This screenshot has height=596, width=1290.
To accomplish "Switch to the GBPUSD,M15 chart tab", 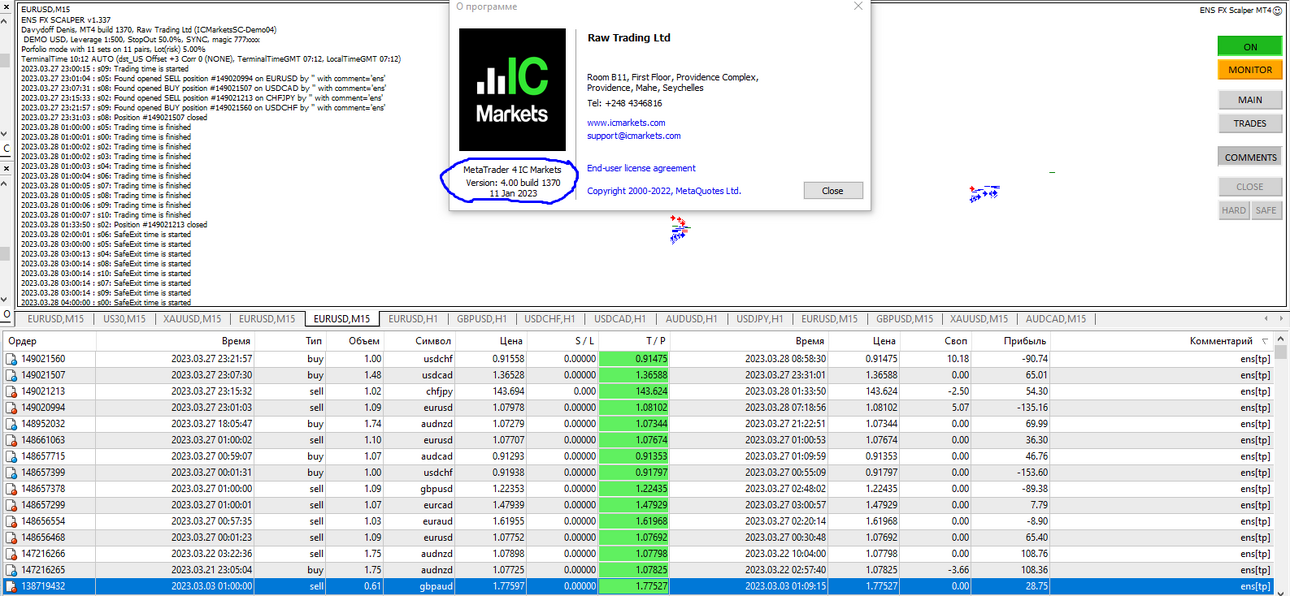I will [904, 319].
